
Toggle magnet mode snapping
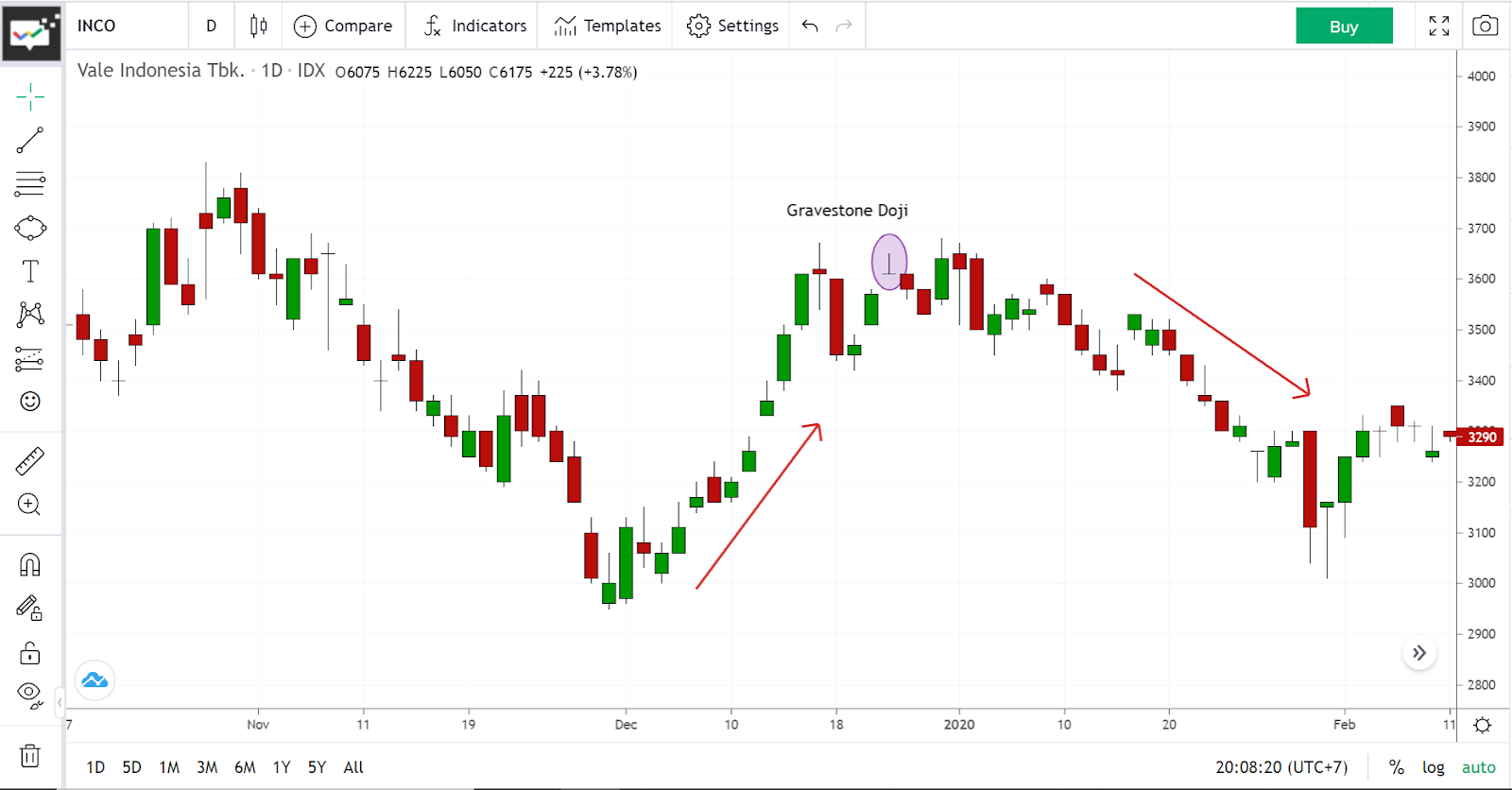[30, 565]
